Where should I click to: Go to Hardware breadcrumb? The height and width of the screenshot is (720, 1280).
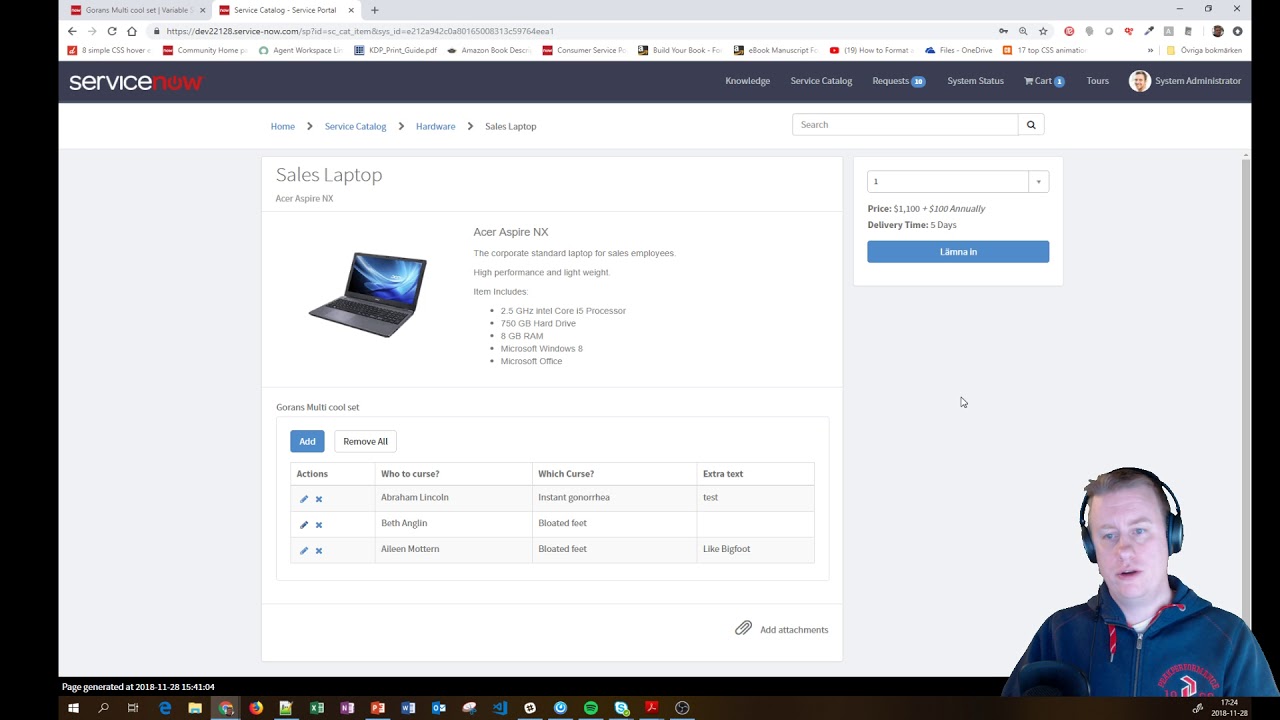435,126
